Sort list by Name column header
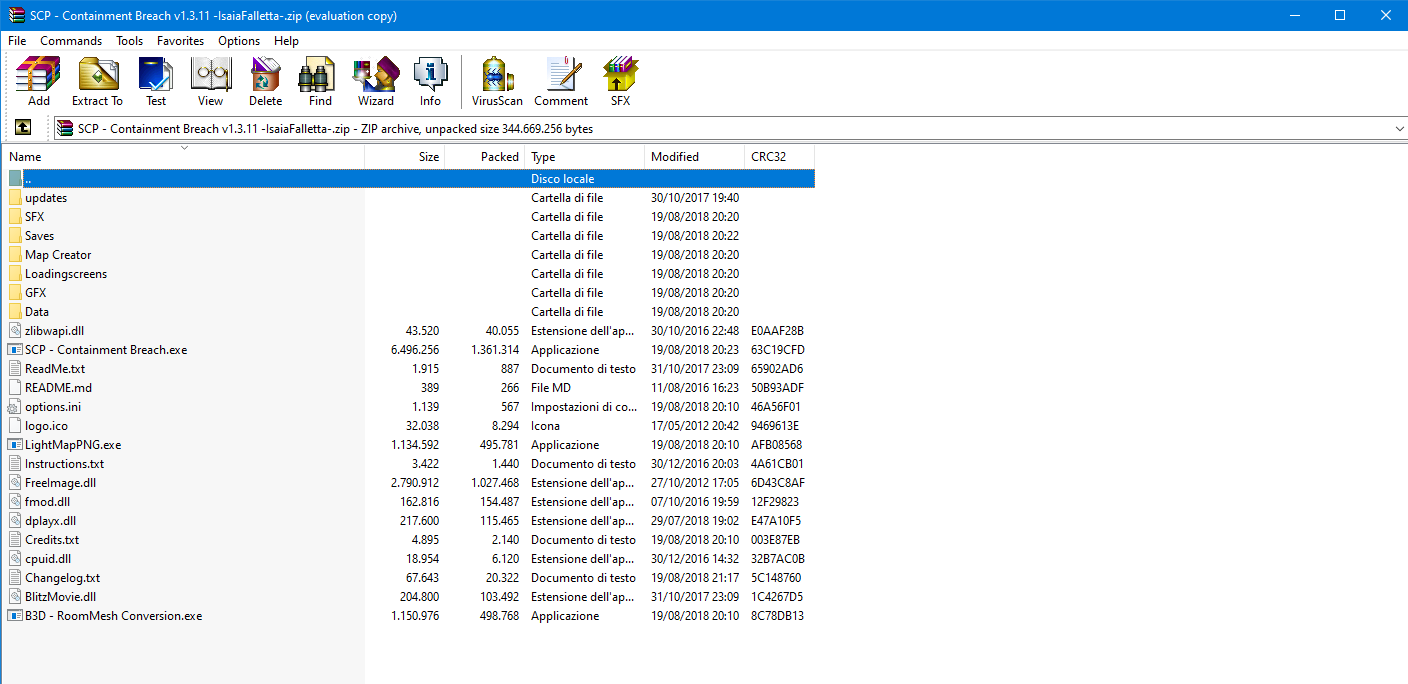The height and width of the screenshot is (684, 1408). click(184, 157)
